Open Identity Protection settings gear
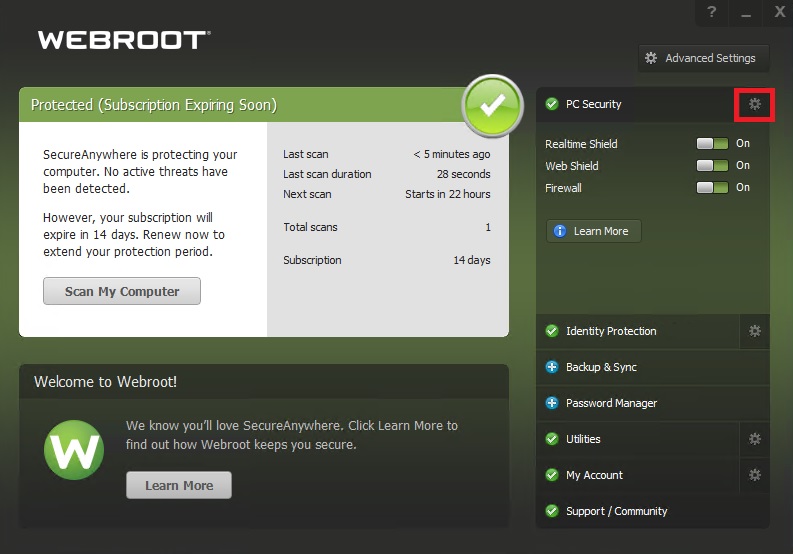This screenshot has width=793, height=554. pyautogui.click(x=755, y=331)
